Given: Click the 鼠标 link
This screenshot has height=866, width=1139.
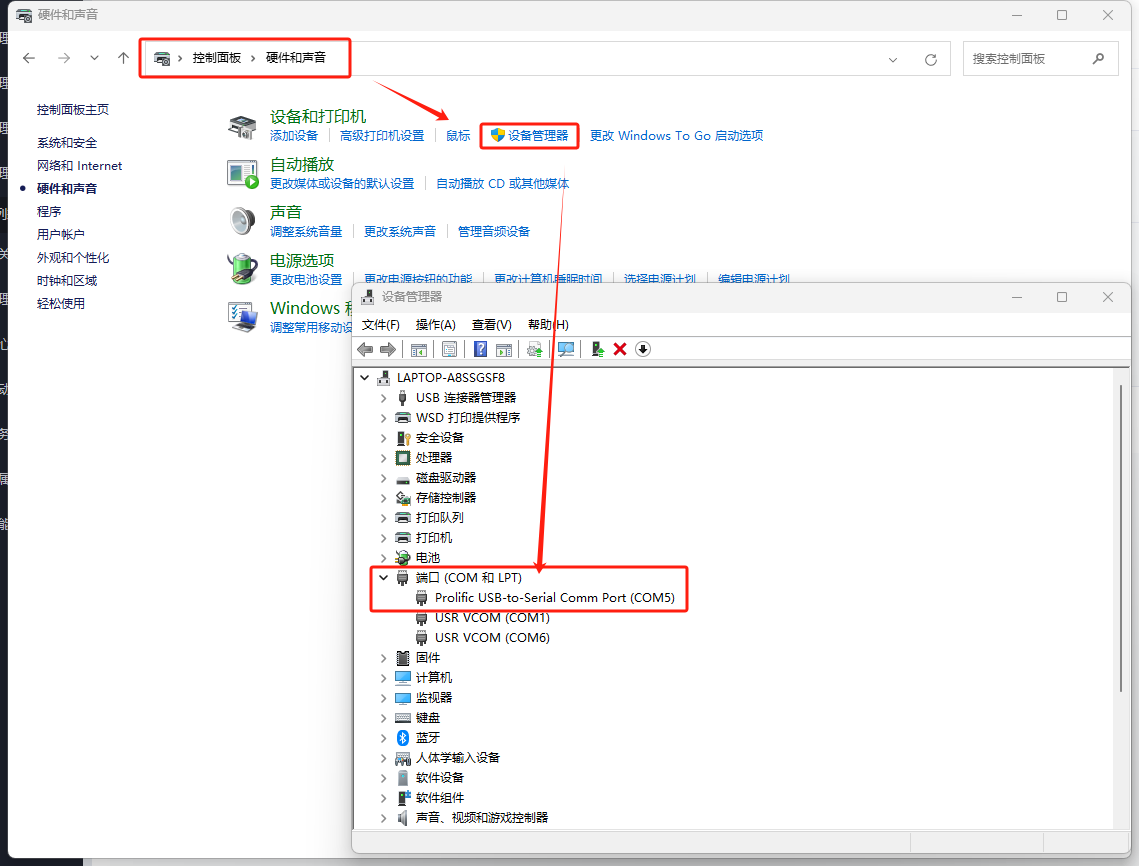Looking at the screenshot, I should pos(458,136).
